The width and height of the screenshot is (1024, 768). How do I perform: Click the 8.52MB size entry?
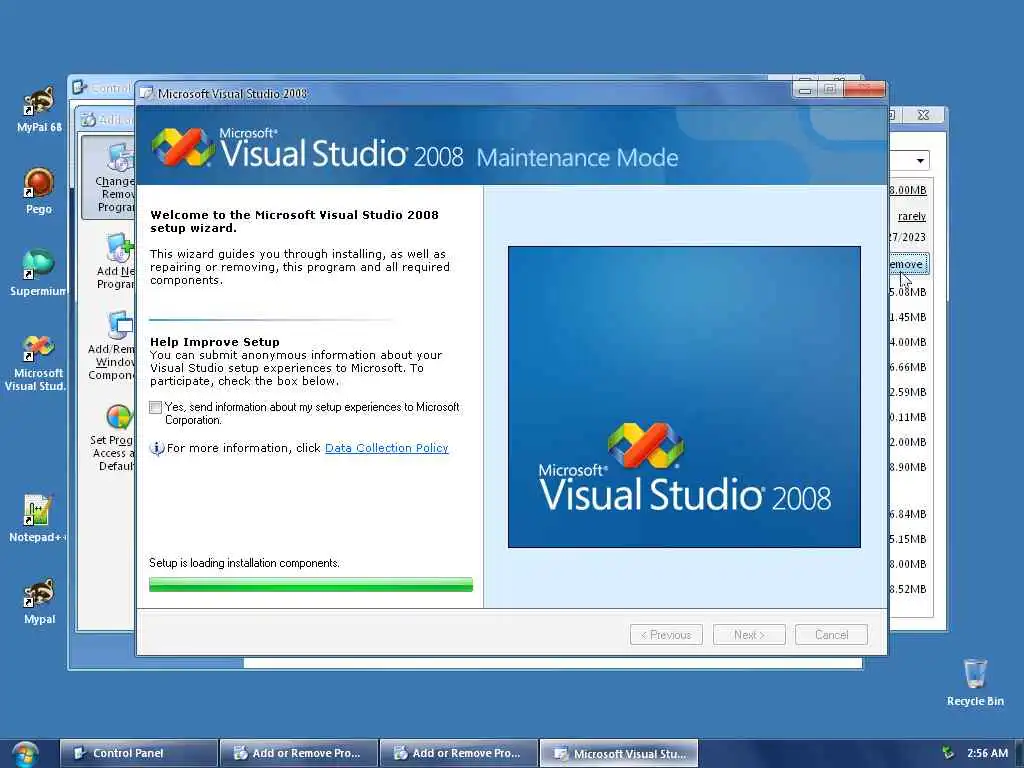click(x=908, y=589)
